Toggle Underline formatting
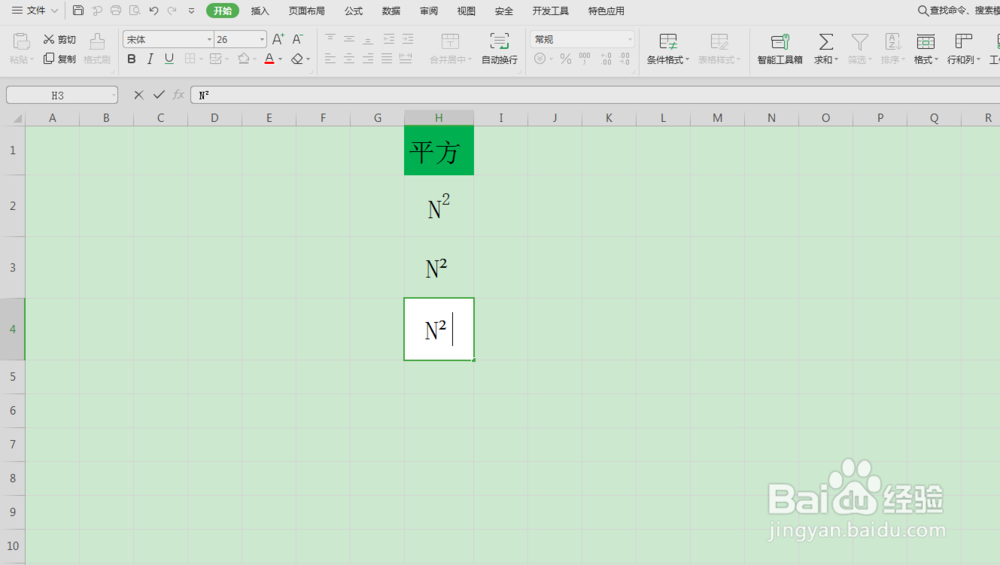The height and width of the screenshot is (565, 1000). 169,59
